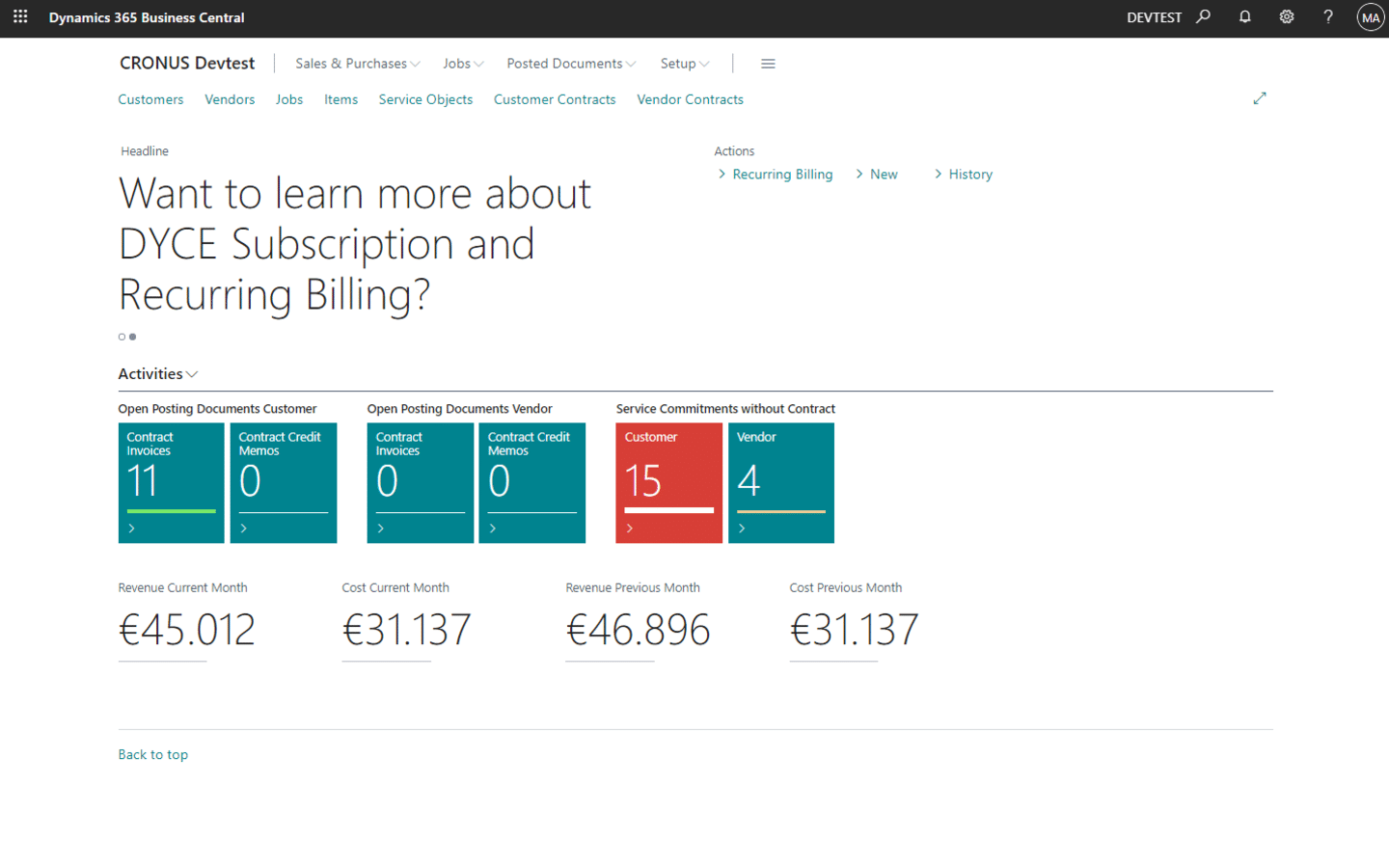Open the Customers navigation link
The image size is (1389, 868).
point(150,99)
